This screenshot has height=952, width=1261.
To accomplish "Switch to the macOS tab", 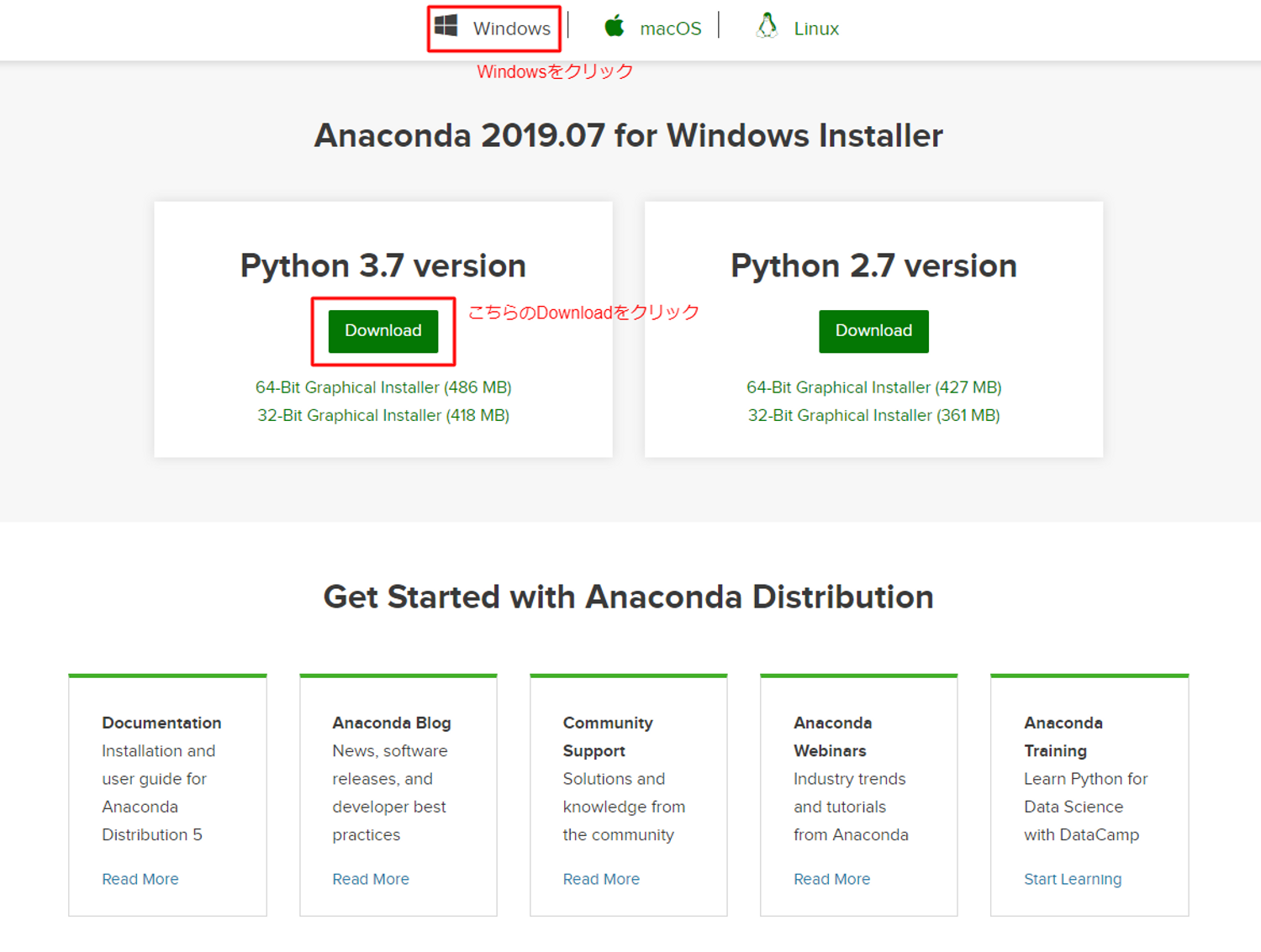I will tap(653, 28).
